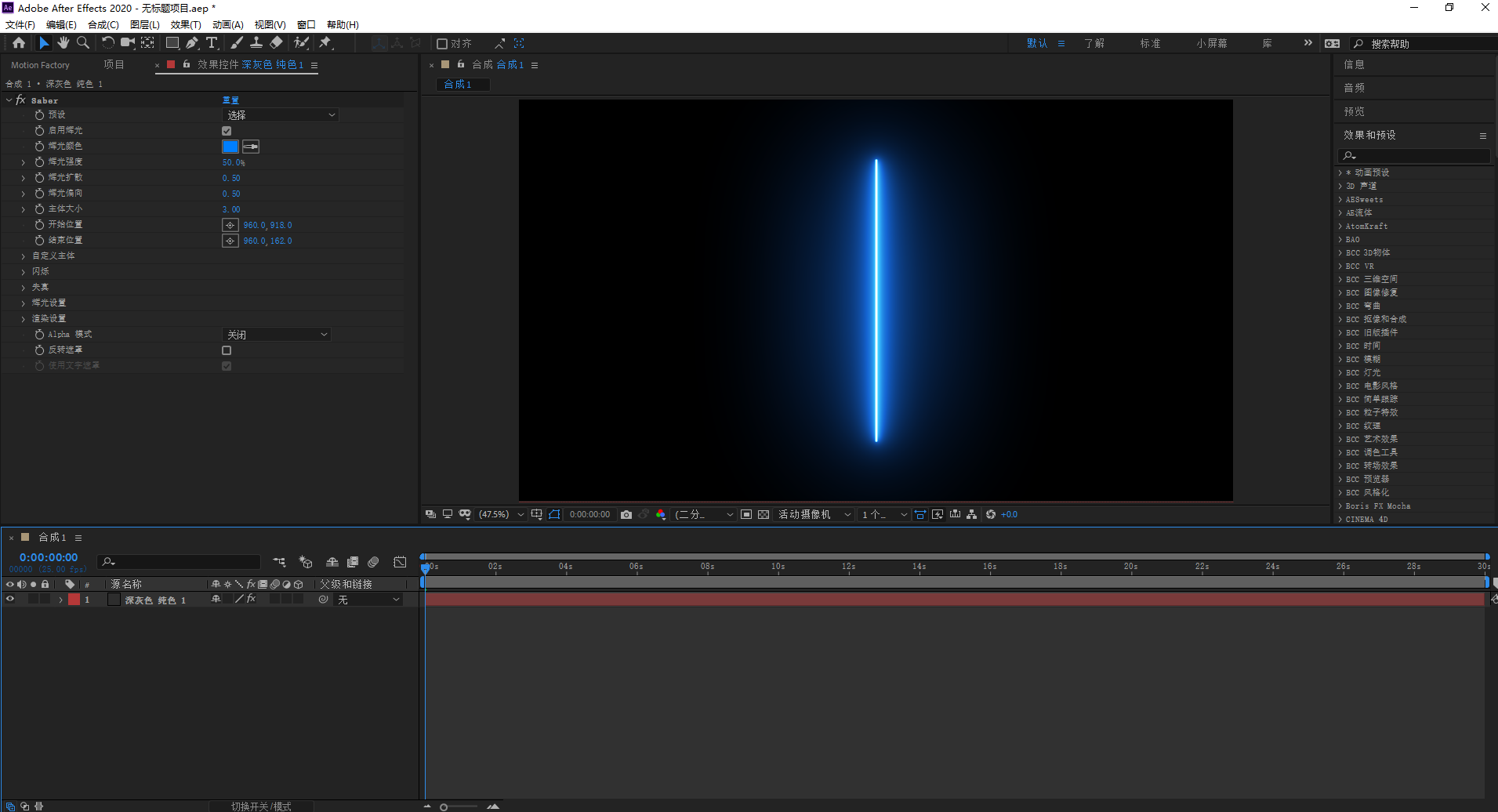Open the Alpha 模式 dropdown
This screenshot has height=812, width=1498.
(277, 335)
